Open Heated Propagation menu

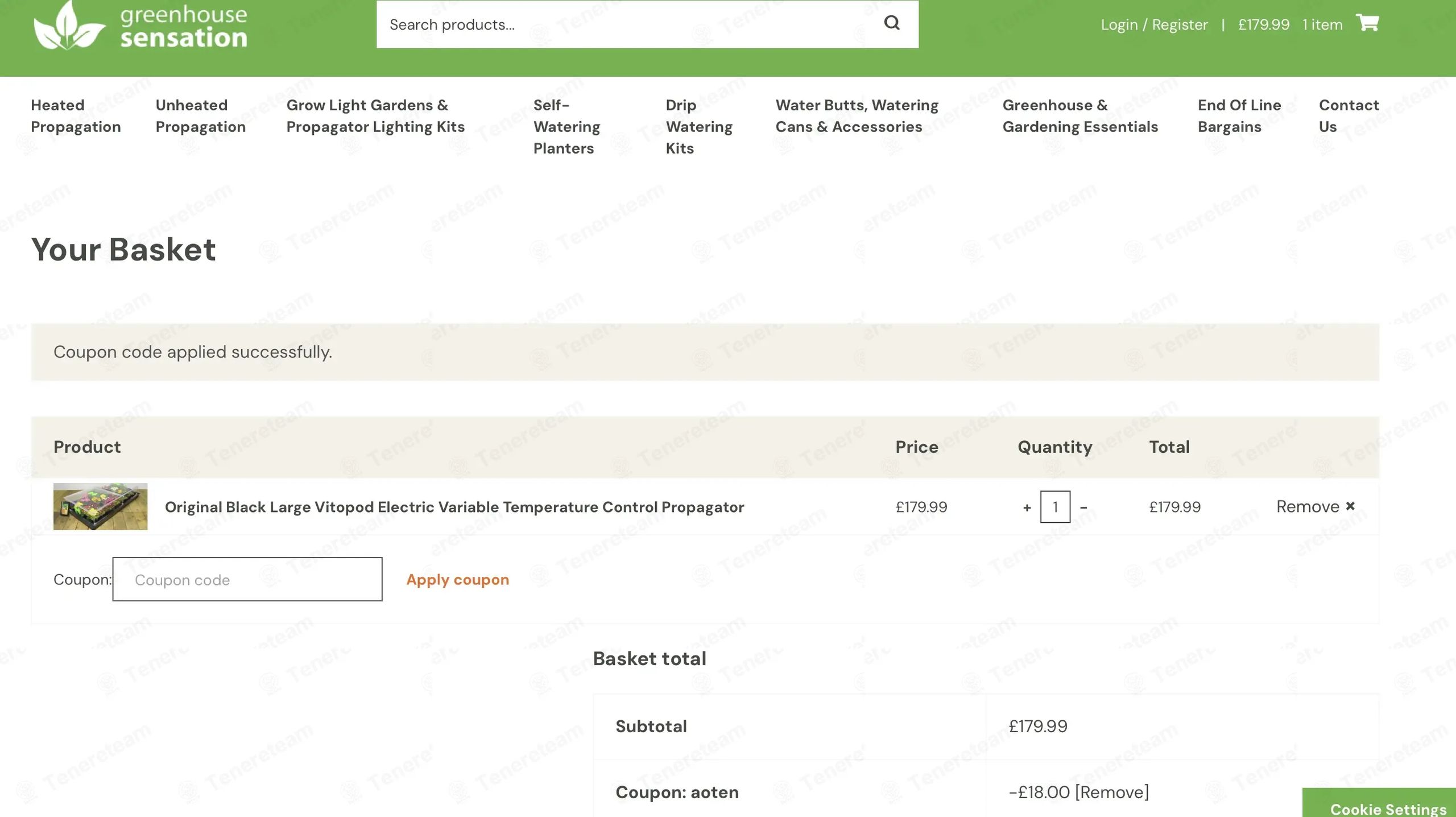click(76, 115)
